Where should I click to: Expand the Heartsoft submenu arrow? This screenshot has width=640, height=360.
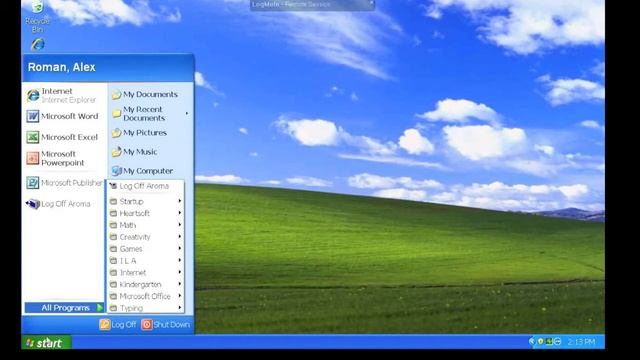click(x=180, y=213)
